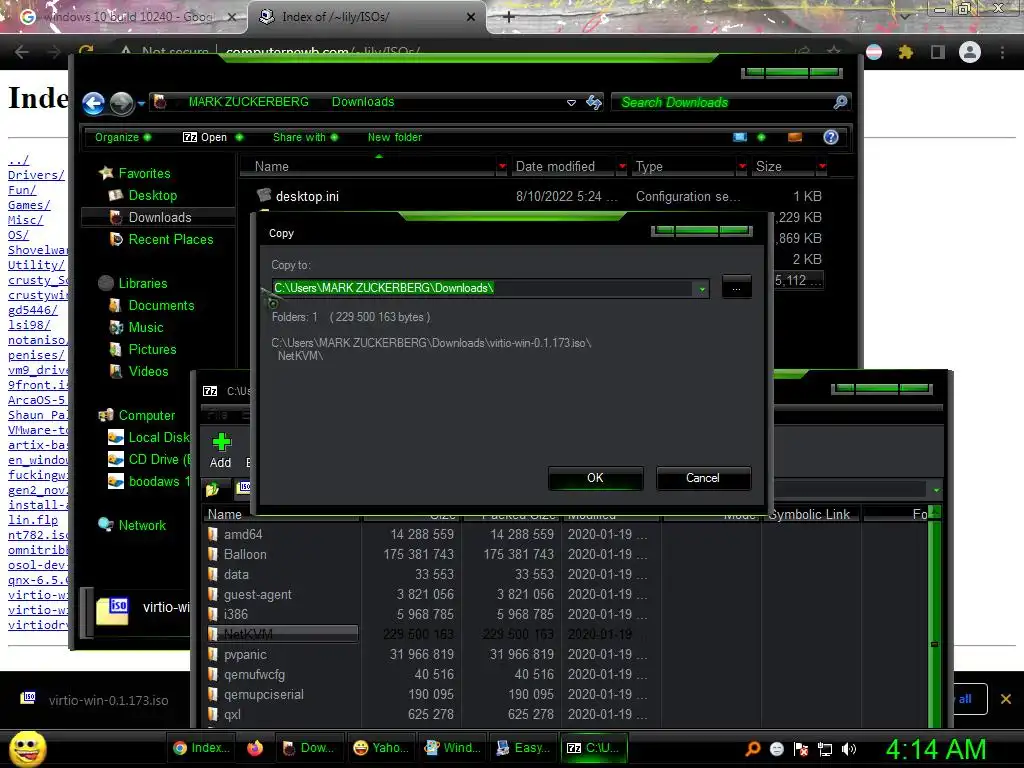The height and width of the screenshot is (768, 1024).
Task: Open address bar history dropdown arrow
Action: pos(571,103)
